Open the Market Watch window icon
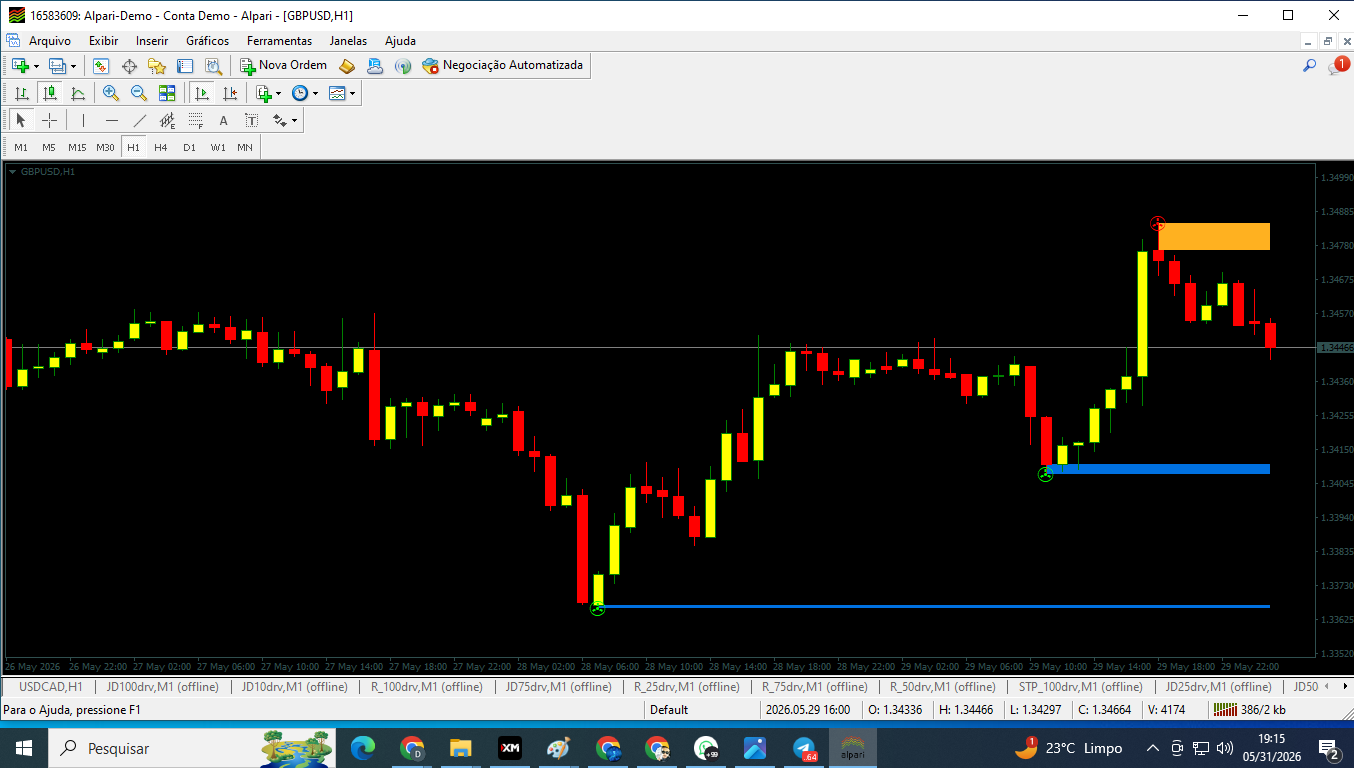This screenshot has width=1354, height=768. point(101,66)
